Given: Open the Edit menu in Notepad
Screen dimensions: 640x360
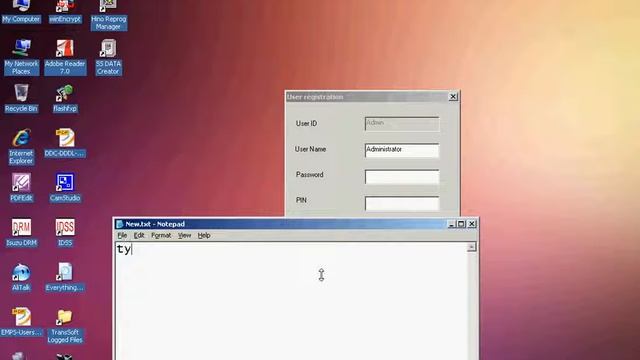Looking at the screenshot, I should coord(139,236).
